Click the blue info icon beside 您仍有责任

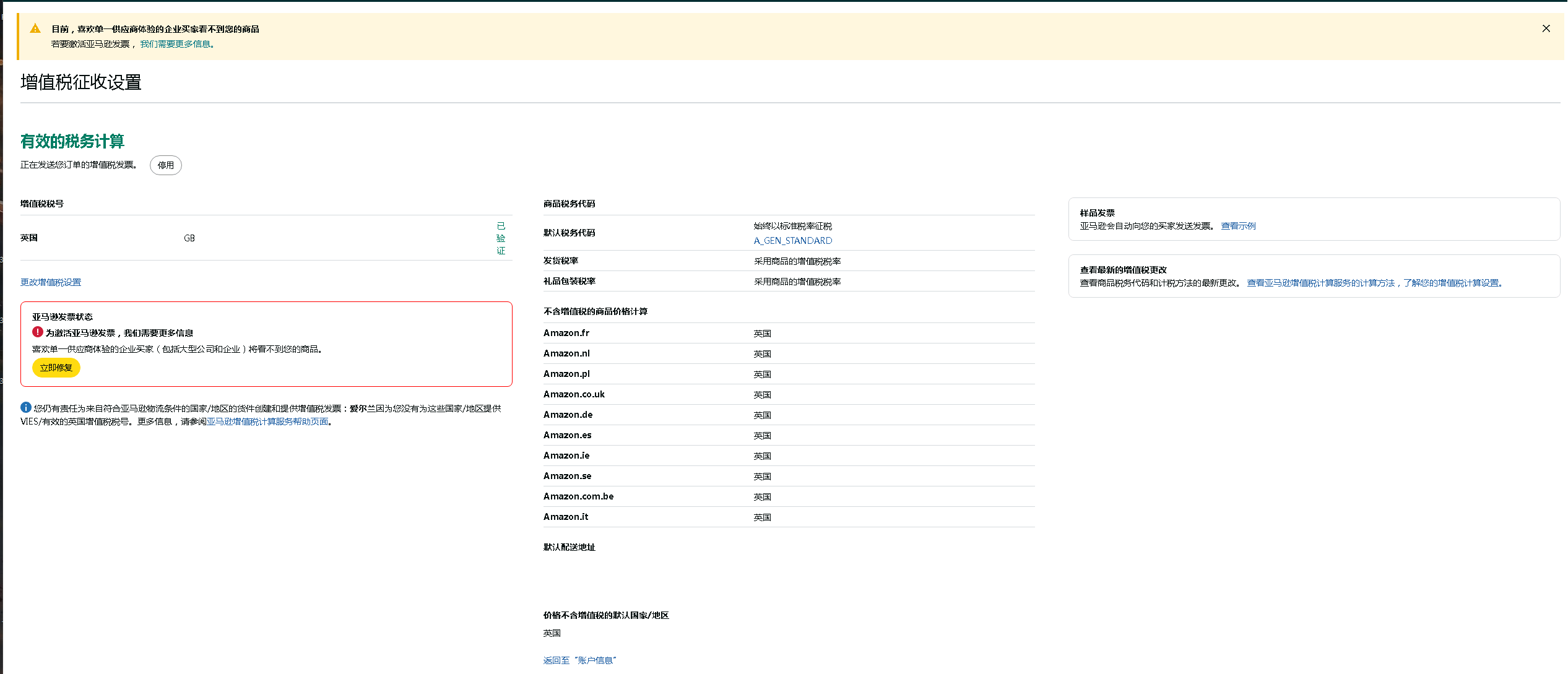coord(26,407)
